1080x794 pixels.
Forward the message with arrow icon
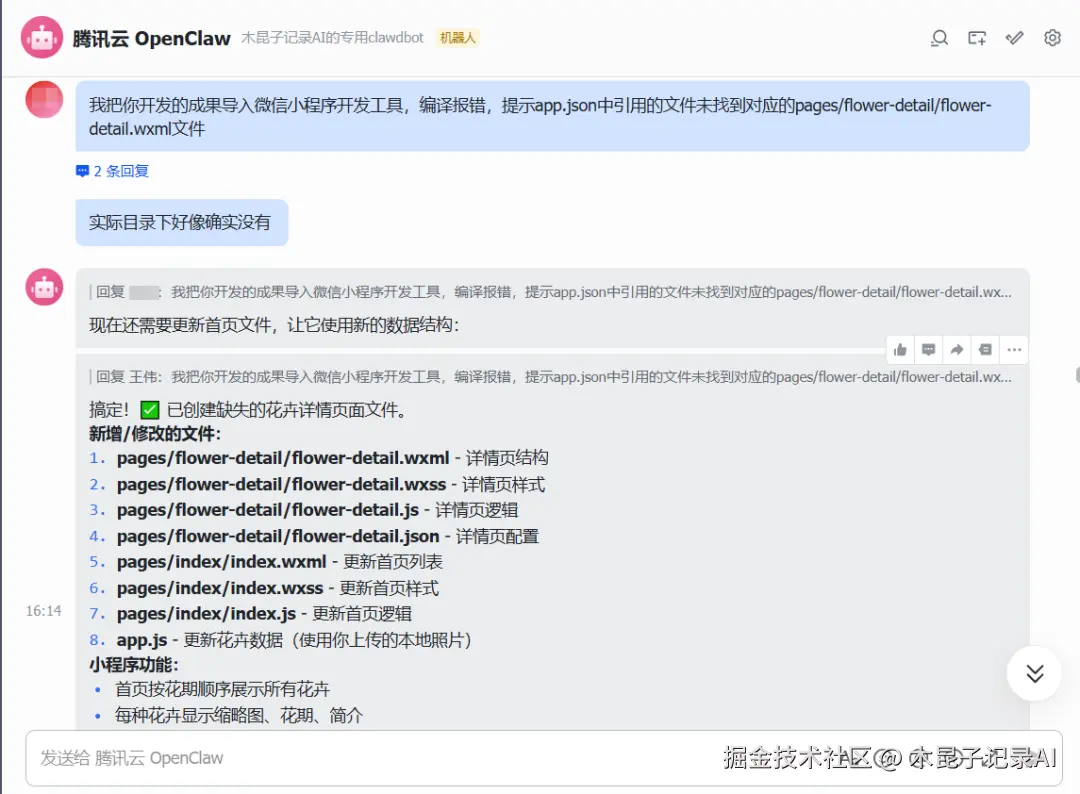[957, 350]
